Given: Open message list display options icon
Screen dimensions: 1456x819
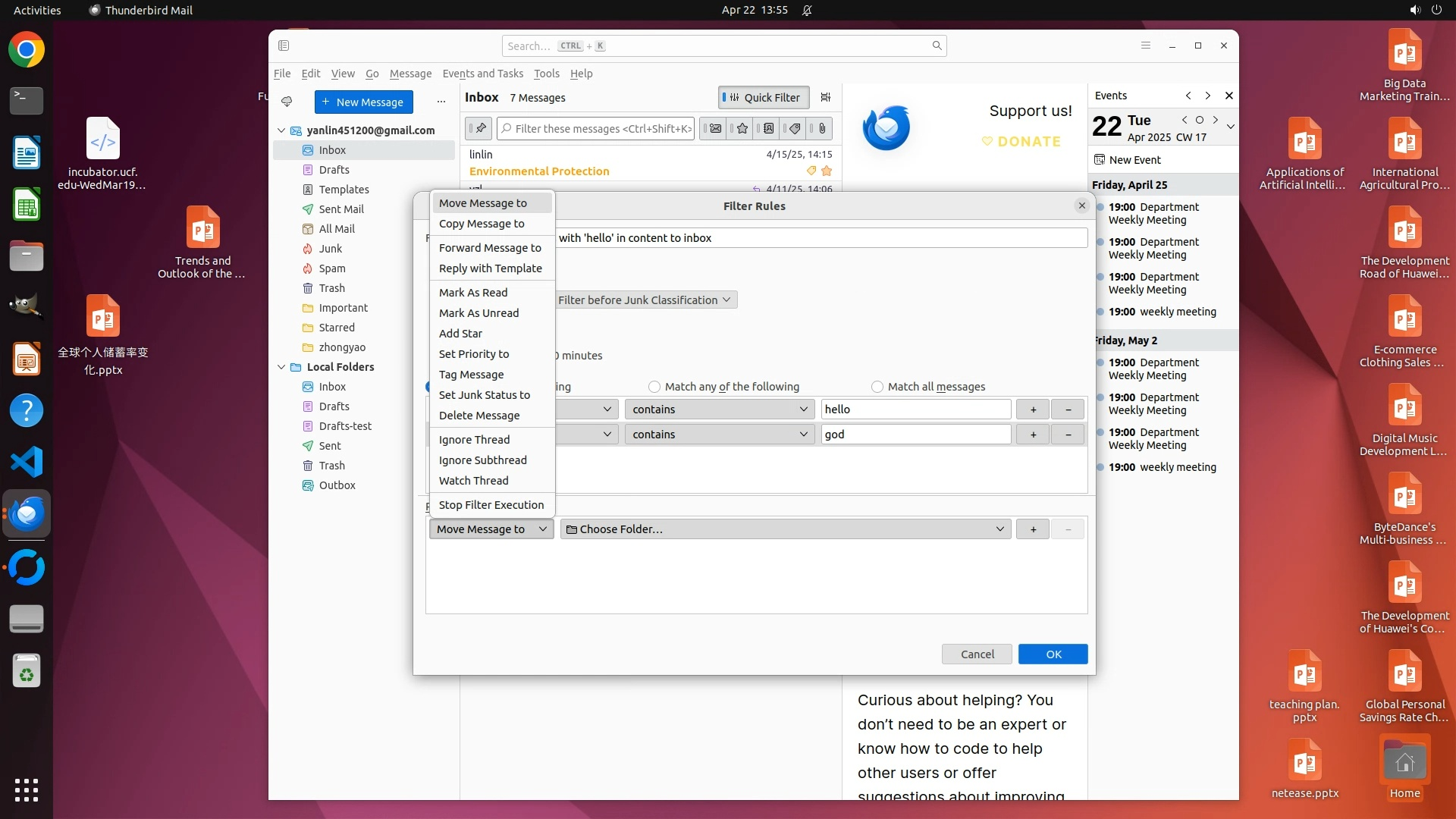Looking at the screenshot, I should click(826, 97).
